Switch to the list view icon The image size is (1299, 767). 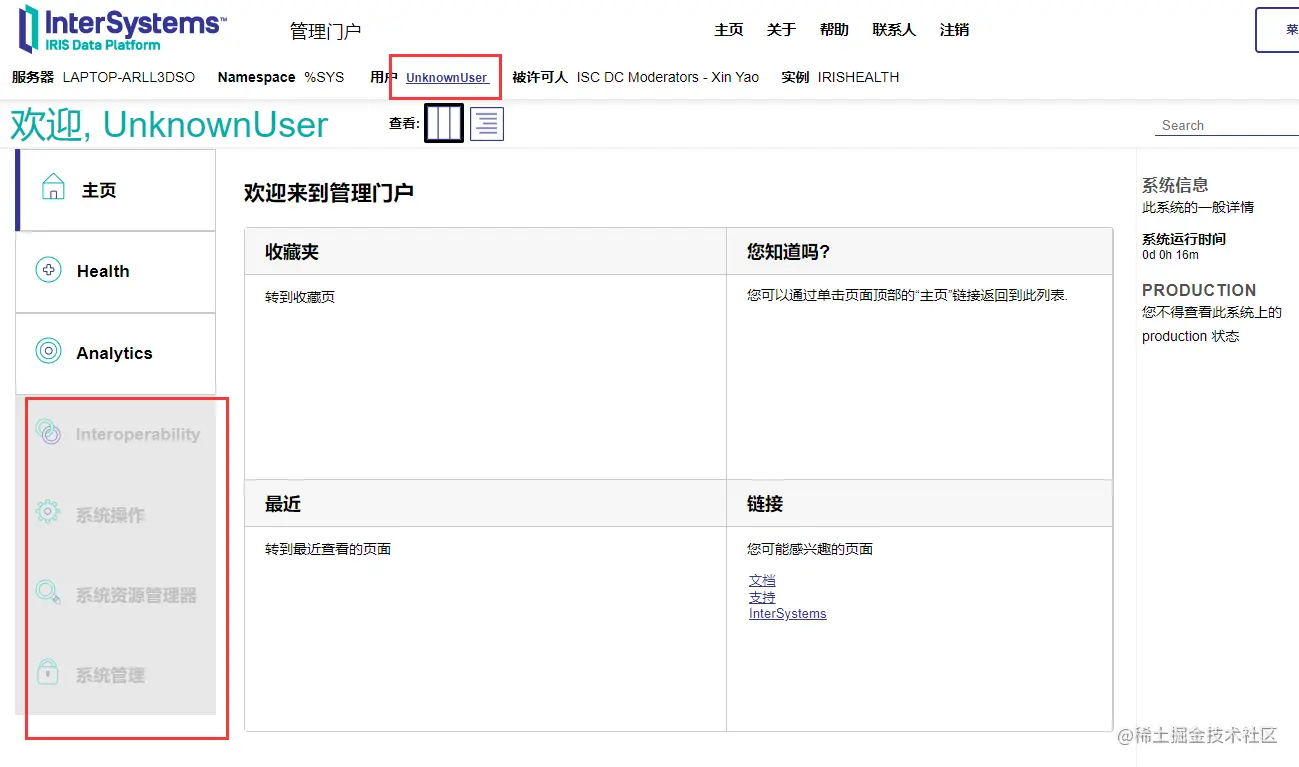point(487,123)
